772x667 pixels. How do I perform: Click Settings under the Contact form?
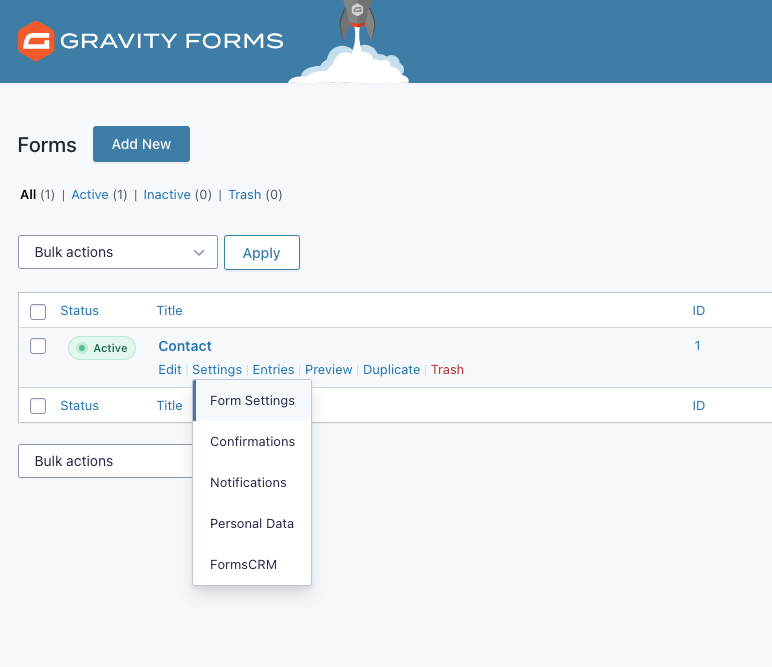pos(217,370)
